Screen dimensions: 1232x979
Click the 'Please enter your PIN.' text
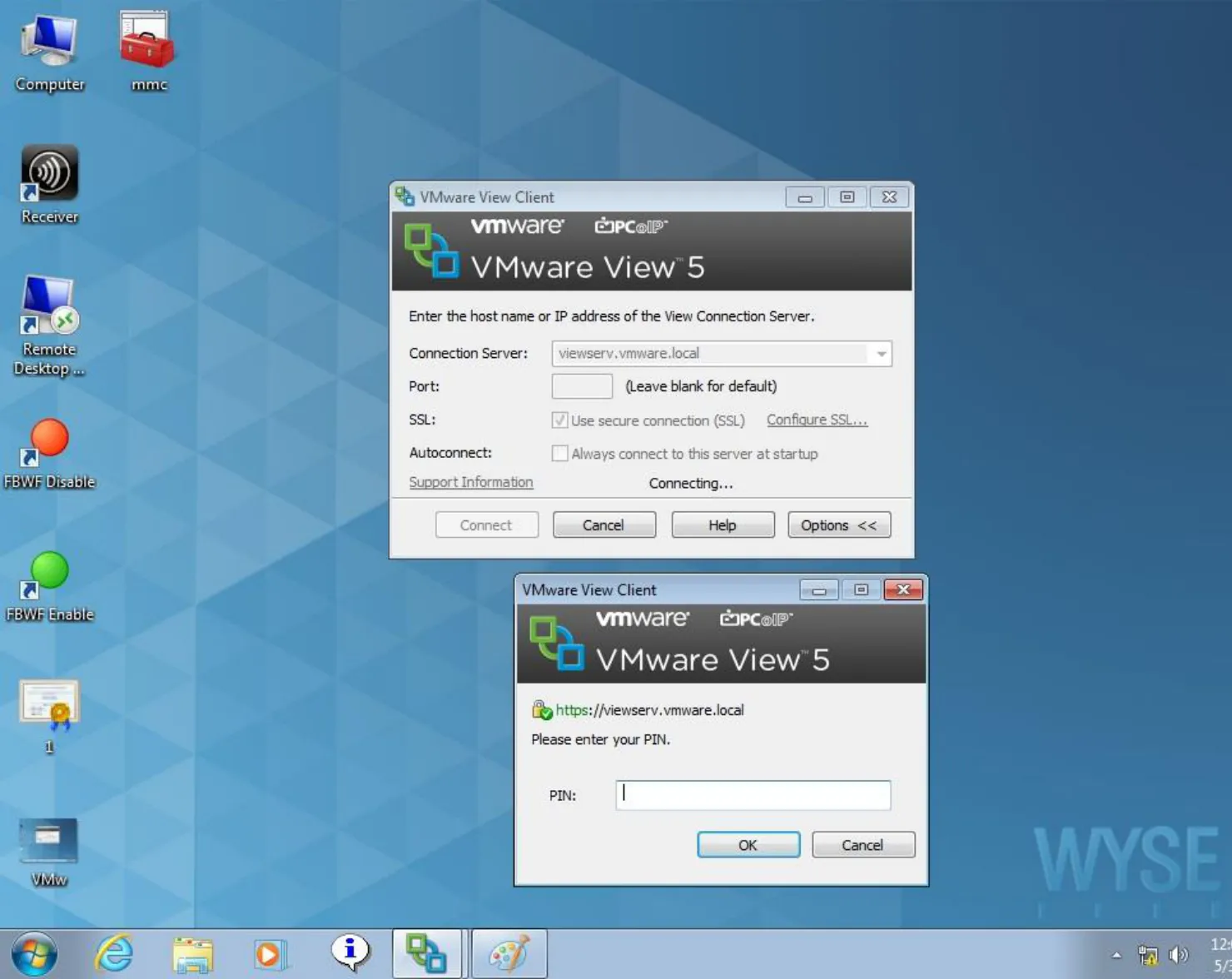pyautogui.click(x=601, y=739)
